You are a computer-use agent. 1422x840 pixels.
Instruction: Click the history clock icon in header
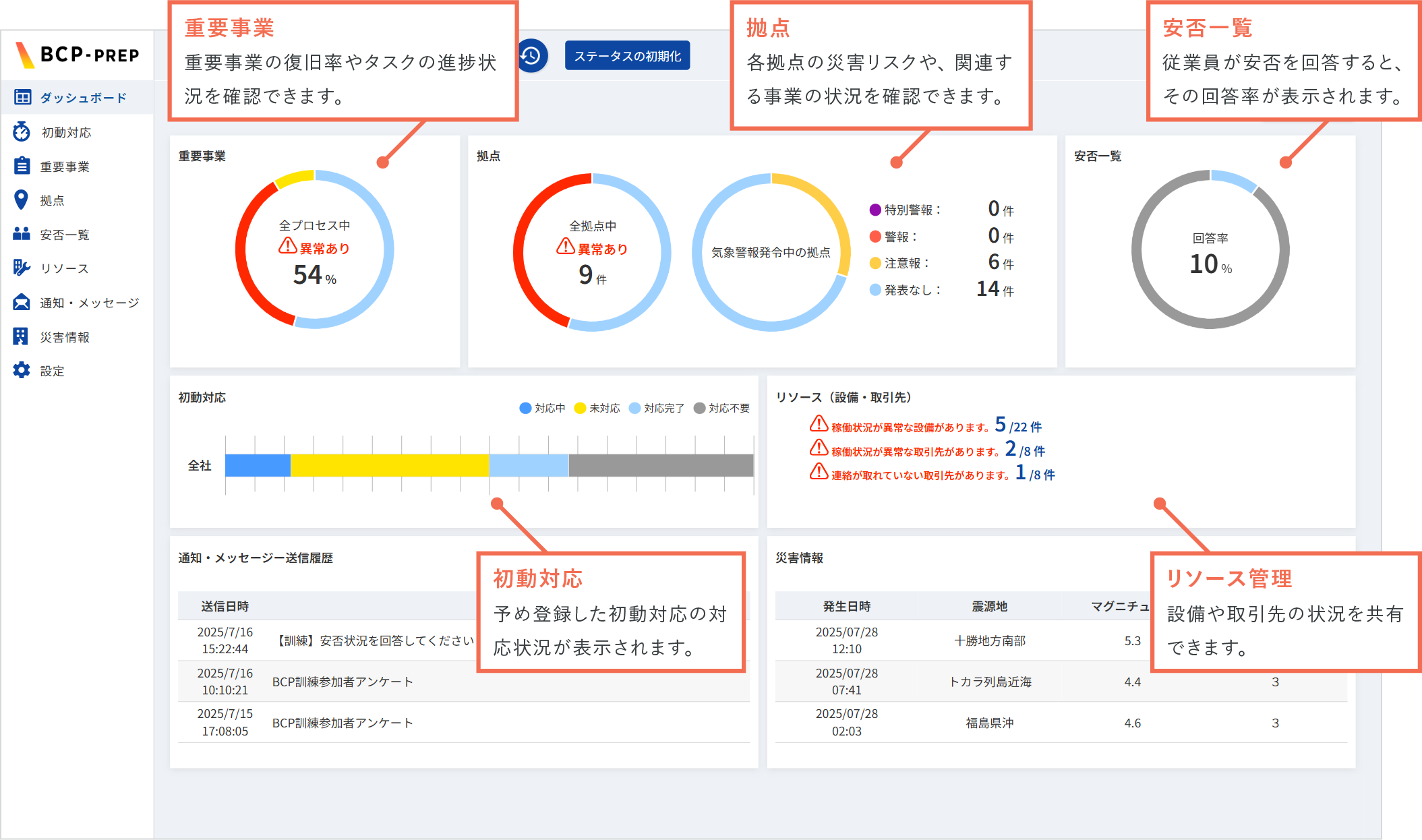coord(532,56)
